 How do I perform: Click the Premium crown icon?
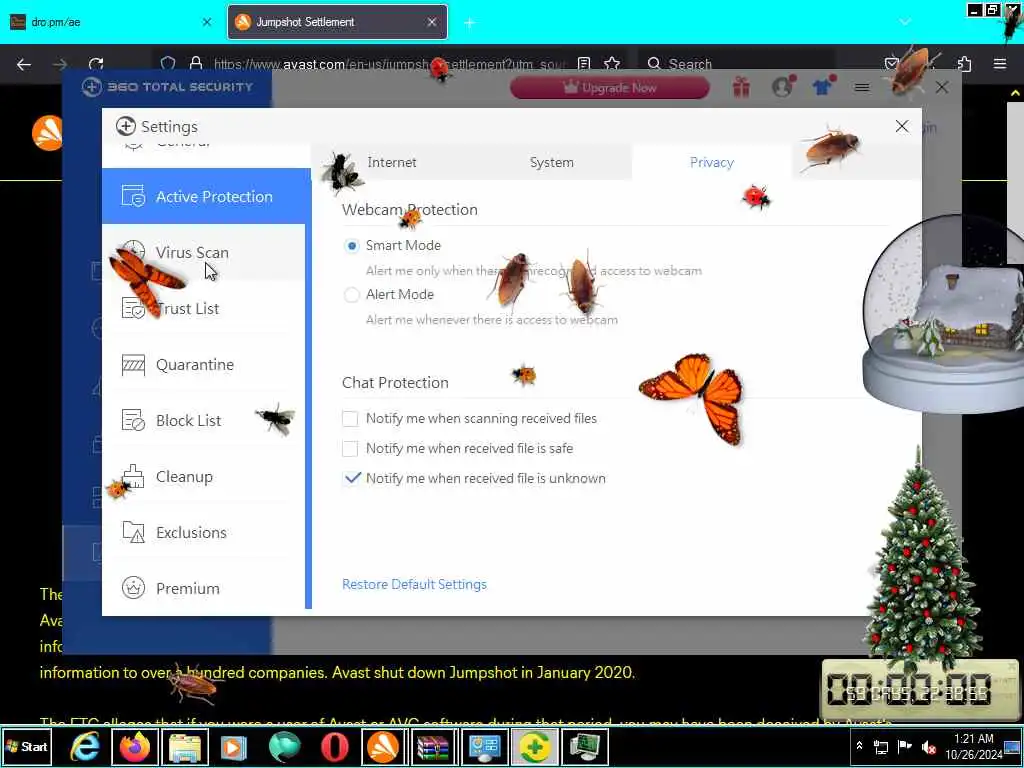(133, 588)
